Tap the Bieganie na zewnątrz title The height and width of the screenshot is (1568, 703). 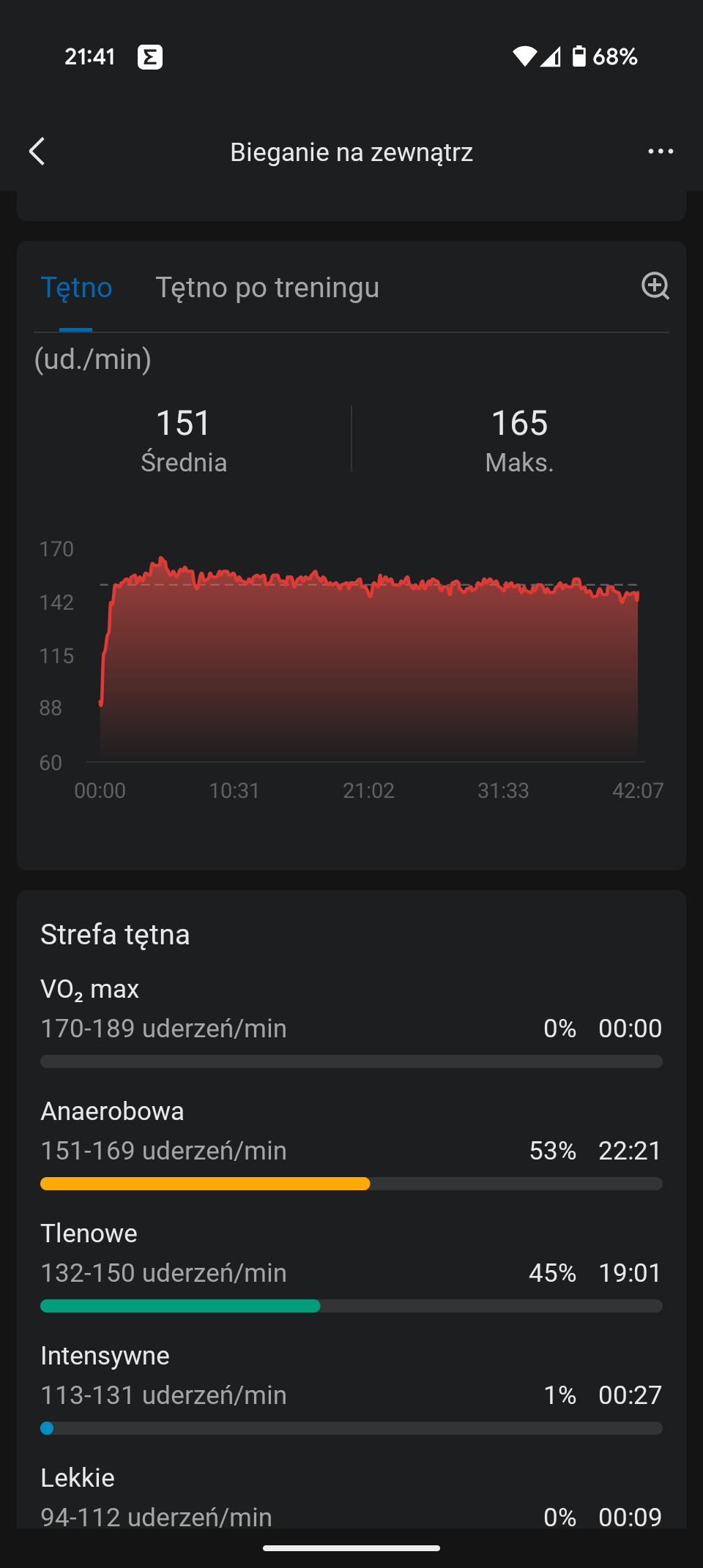351,152
